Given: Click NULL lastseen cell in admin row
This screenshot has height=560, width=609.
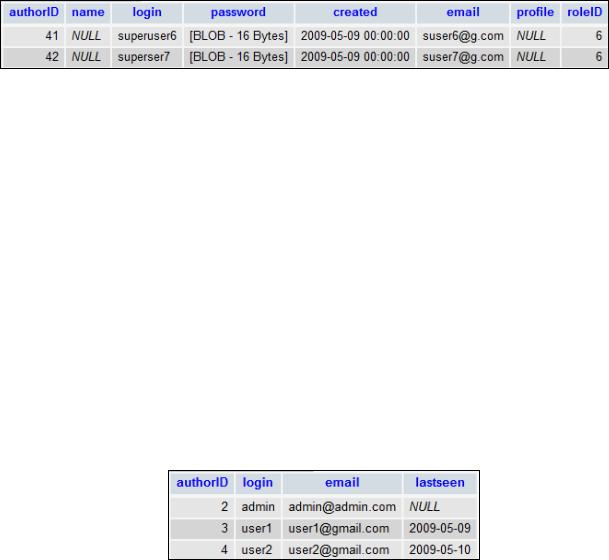Looking at the screenshot, I should coord(424,506).
